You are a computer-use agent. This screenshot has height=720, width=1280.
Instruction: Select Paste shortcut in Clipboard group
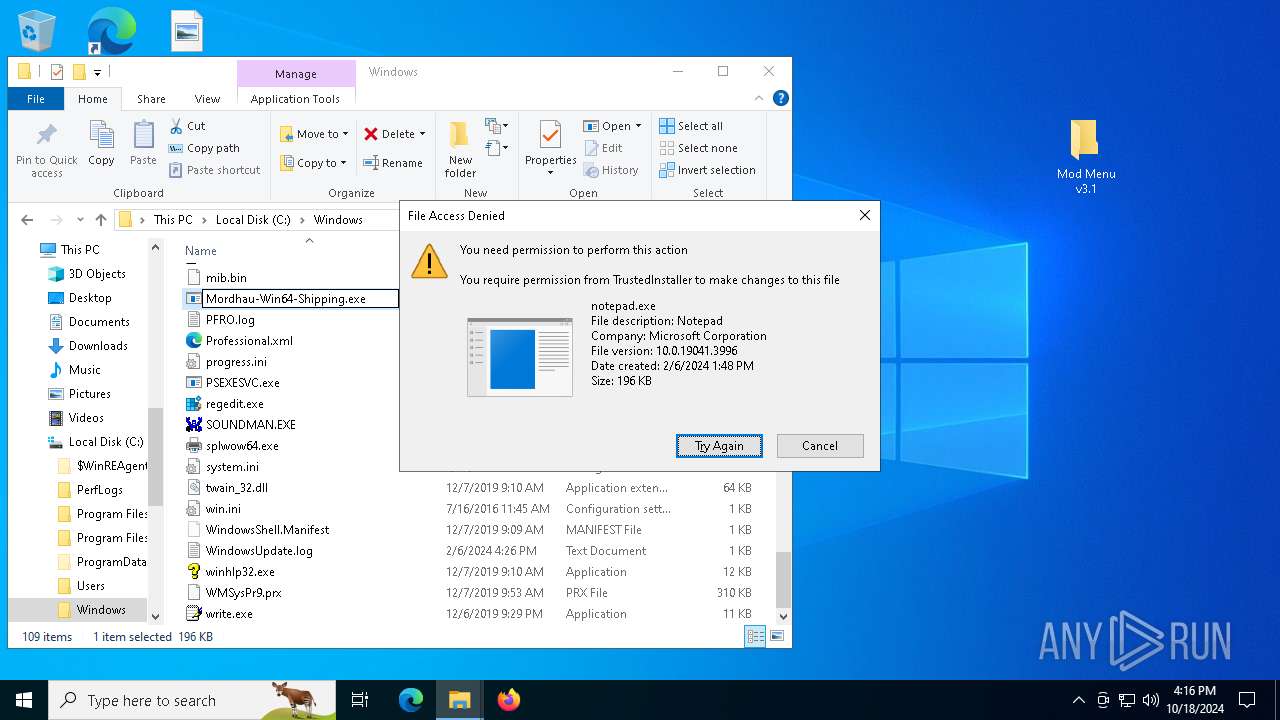pos(214,170)
